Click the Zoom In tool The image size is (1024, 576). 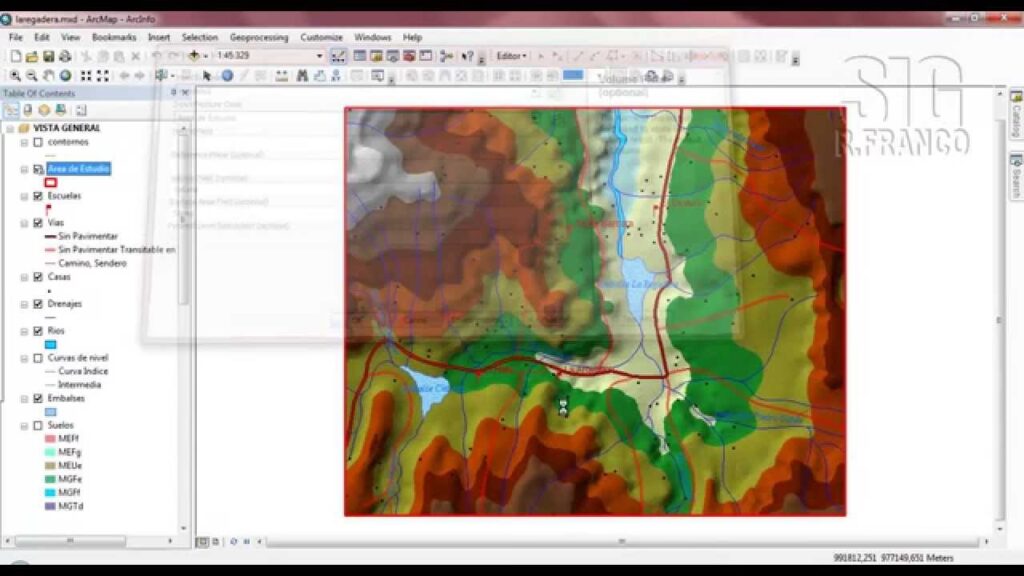(x=16, y=75)
